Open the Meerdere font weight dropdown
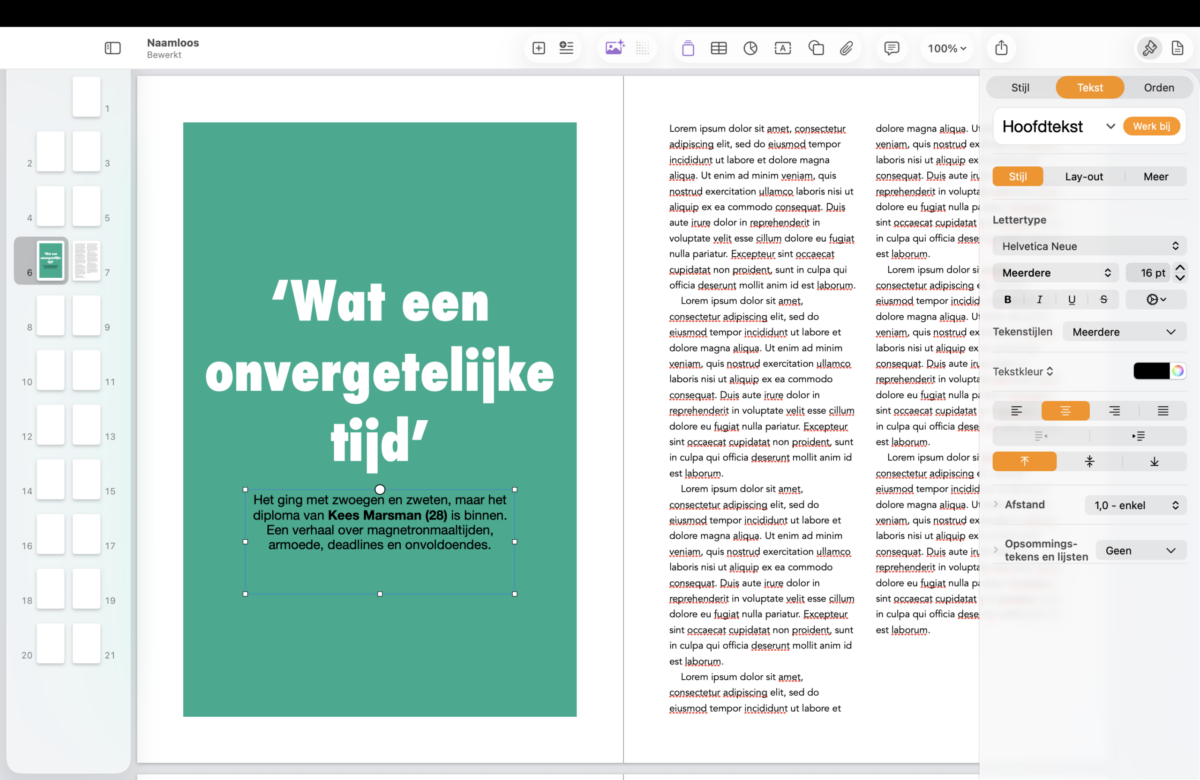This screenshot has width=1200, height=780. point(1057,272)
